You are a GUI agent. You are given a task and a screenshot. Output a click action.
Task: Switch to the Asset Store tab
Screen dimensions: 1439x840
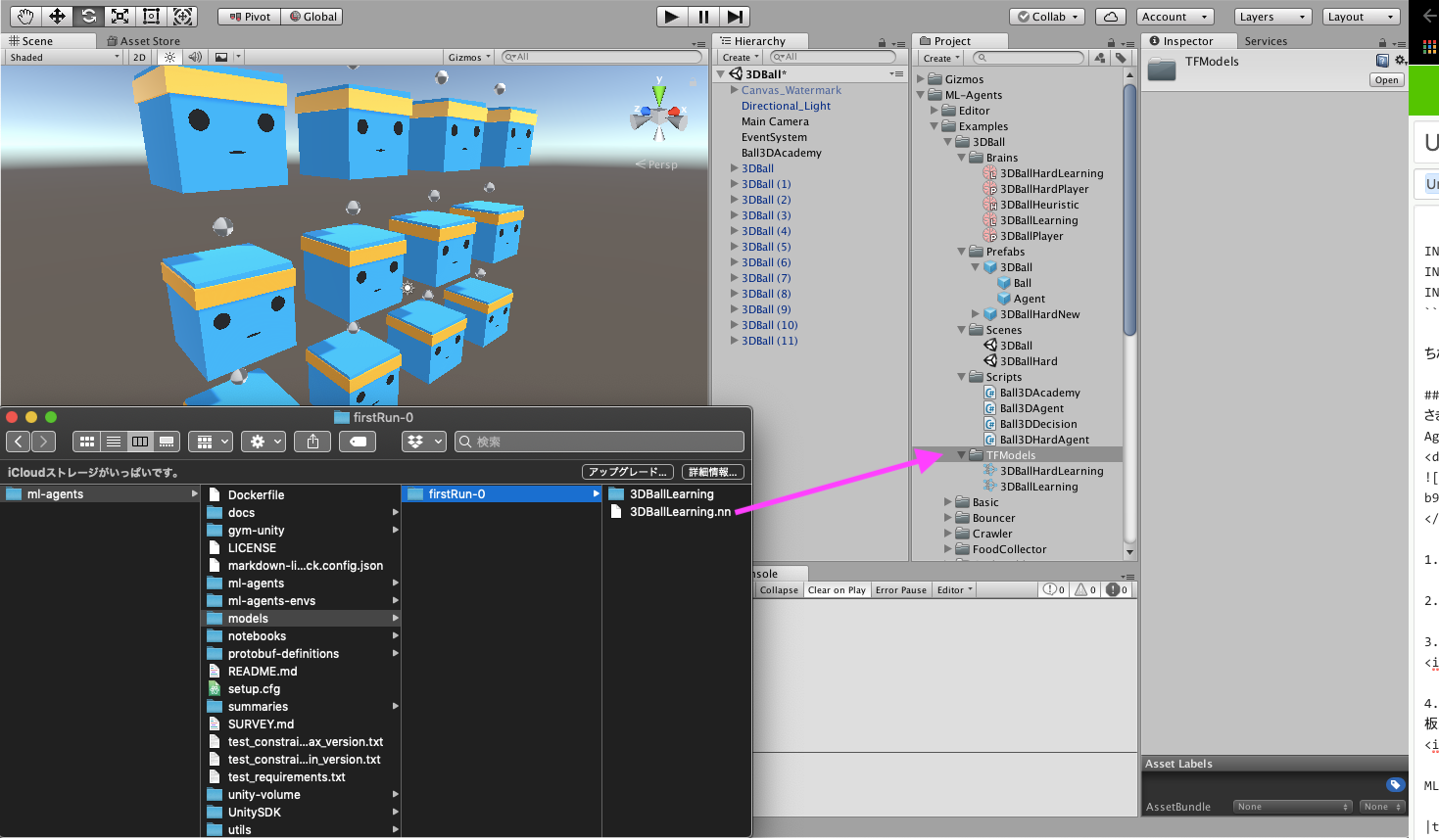coord(145,40)
